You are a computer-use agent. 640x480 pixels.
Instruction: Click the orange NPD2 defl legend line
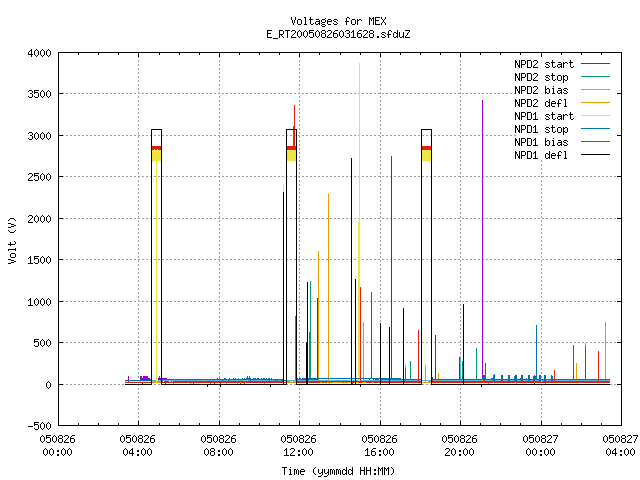[x=595, y=103]
